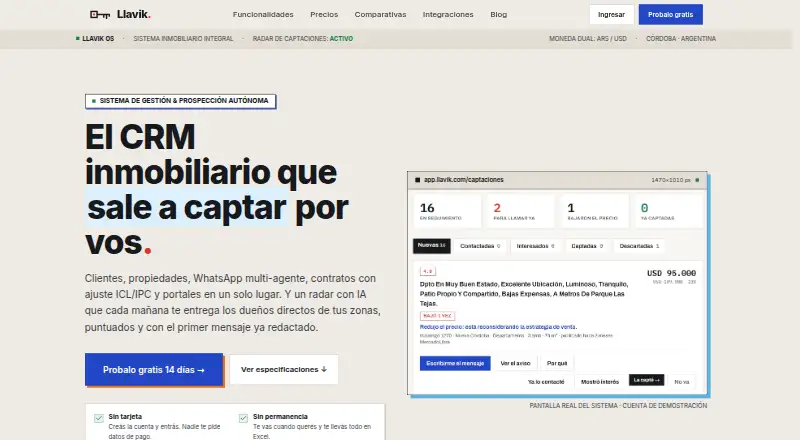Click LLAVIK OS in the status strip
This screenshot has height=440, width=800.
[x=98, y=39]
